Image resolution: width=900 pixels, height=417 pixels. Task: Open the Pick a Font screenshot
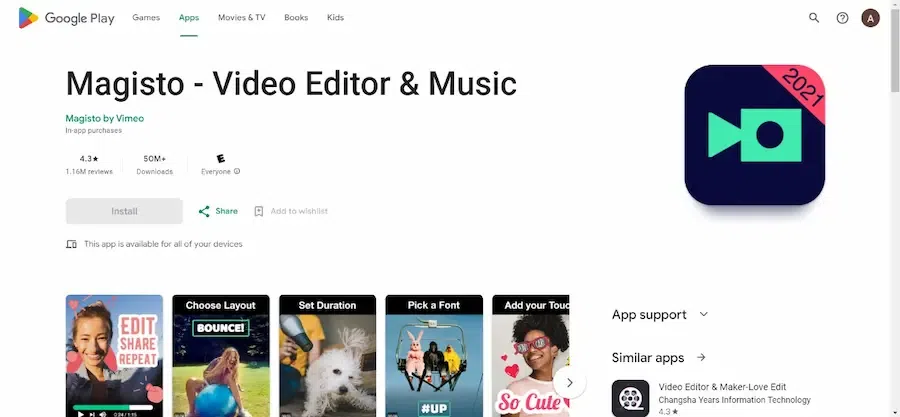pyautogui.click(x=434, y=356)
